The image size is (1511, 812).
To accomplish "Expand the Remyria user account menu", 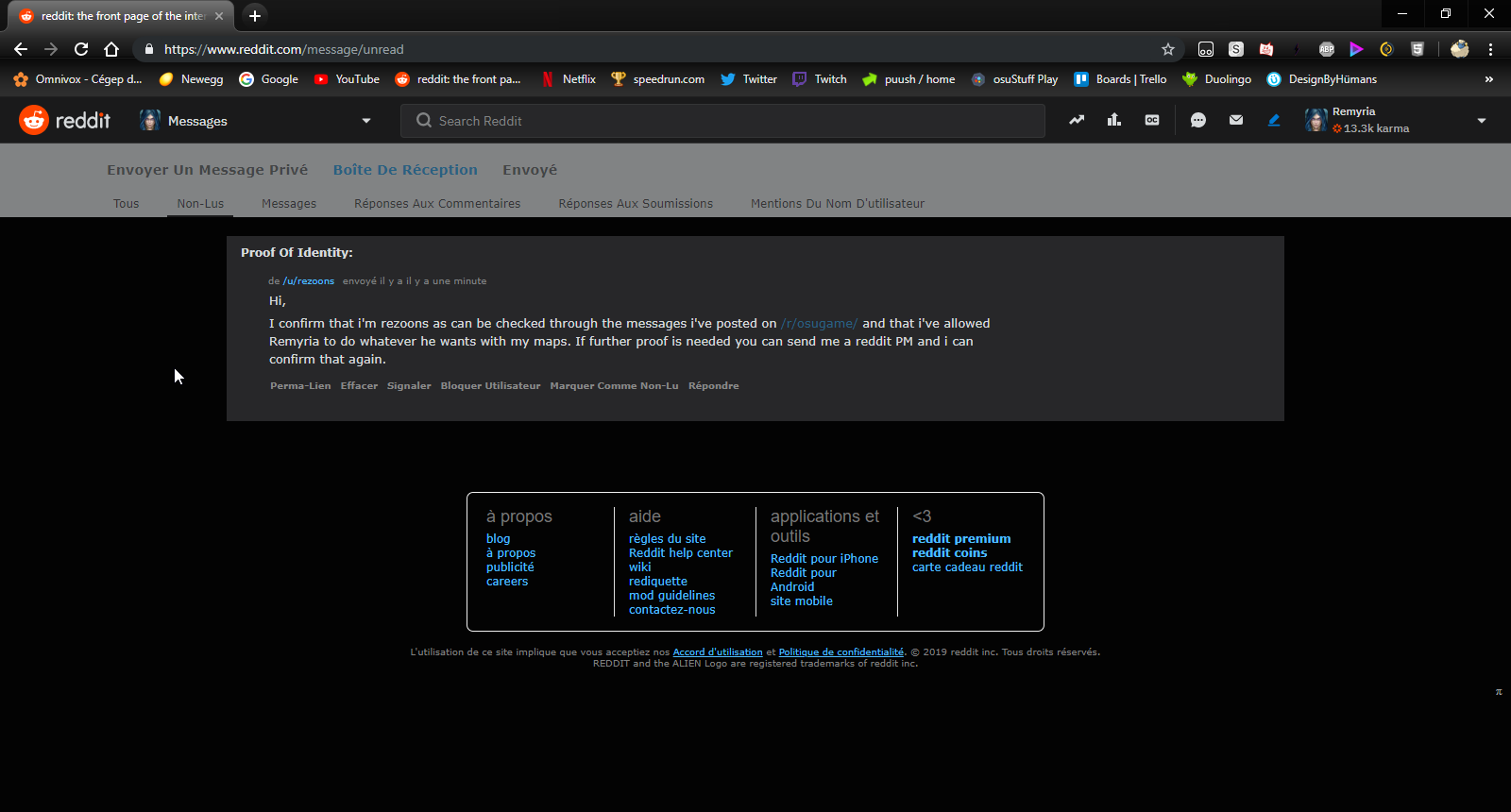I will coord(1481,121).
